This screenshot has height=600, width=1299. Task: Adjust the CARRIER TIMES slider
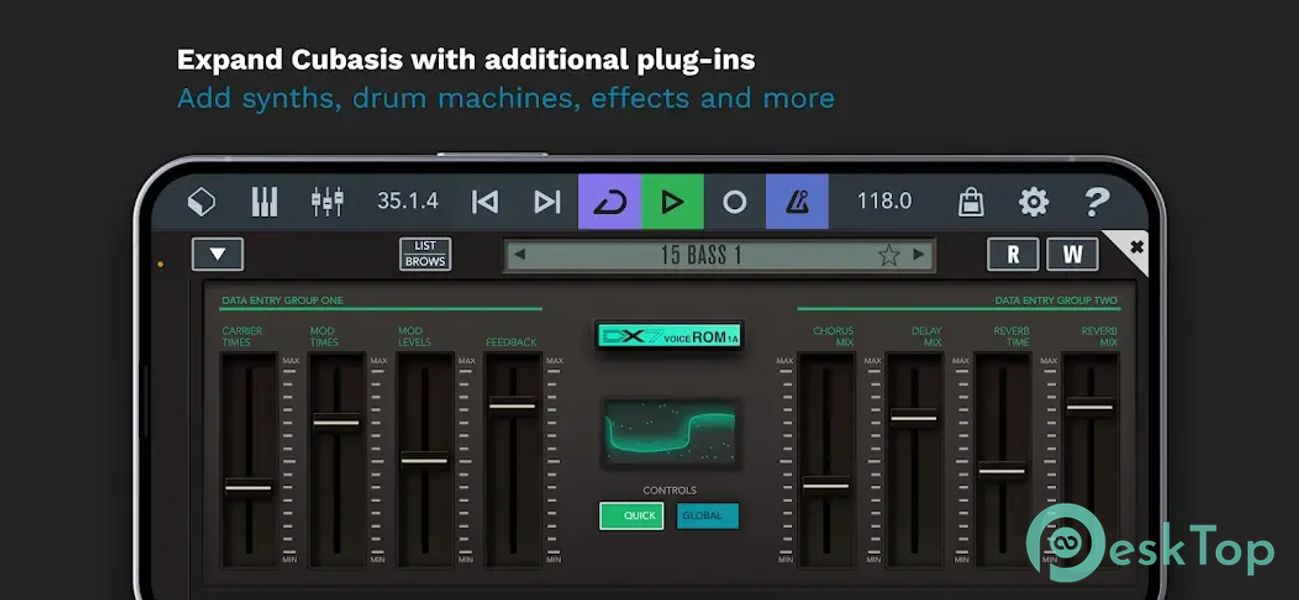point(248,487)
